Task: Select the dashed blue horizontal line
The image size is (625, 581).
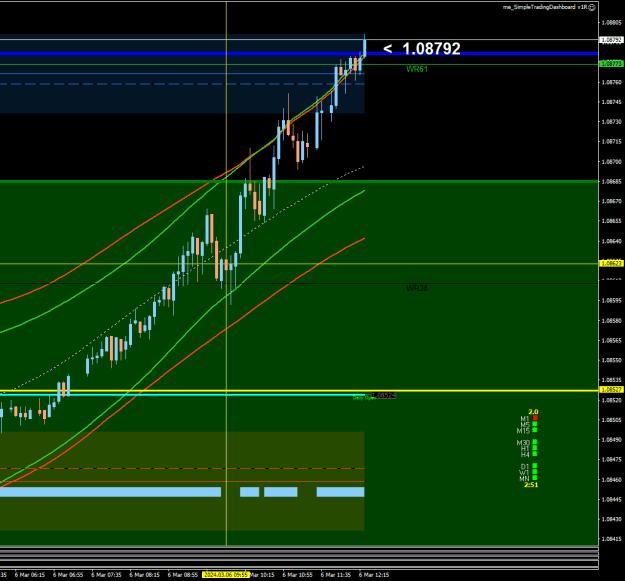Action: [x=182, y=84]
